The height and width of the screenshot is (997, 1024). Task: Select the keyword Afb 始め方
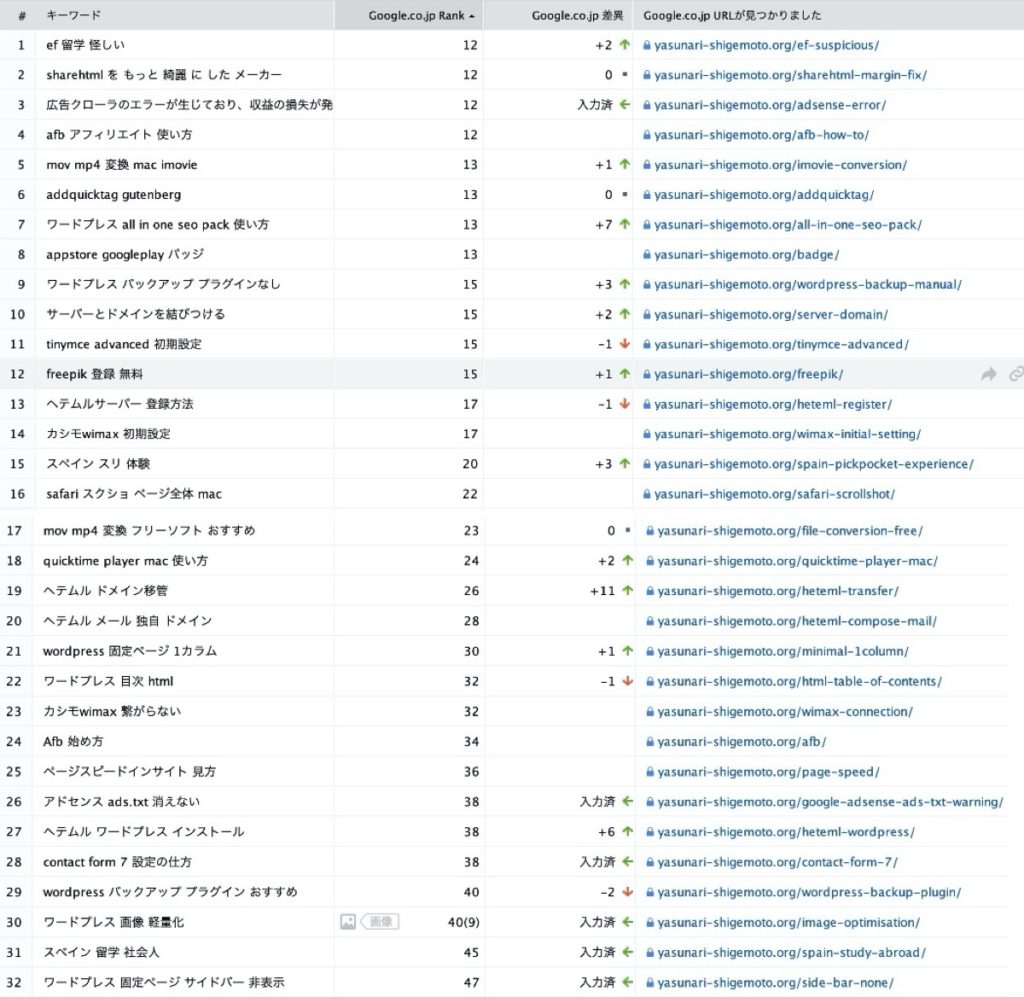click(x=73, y=742)
